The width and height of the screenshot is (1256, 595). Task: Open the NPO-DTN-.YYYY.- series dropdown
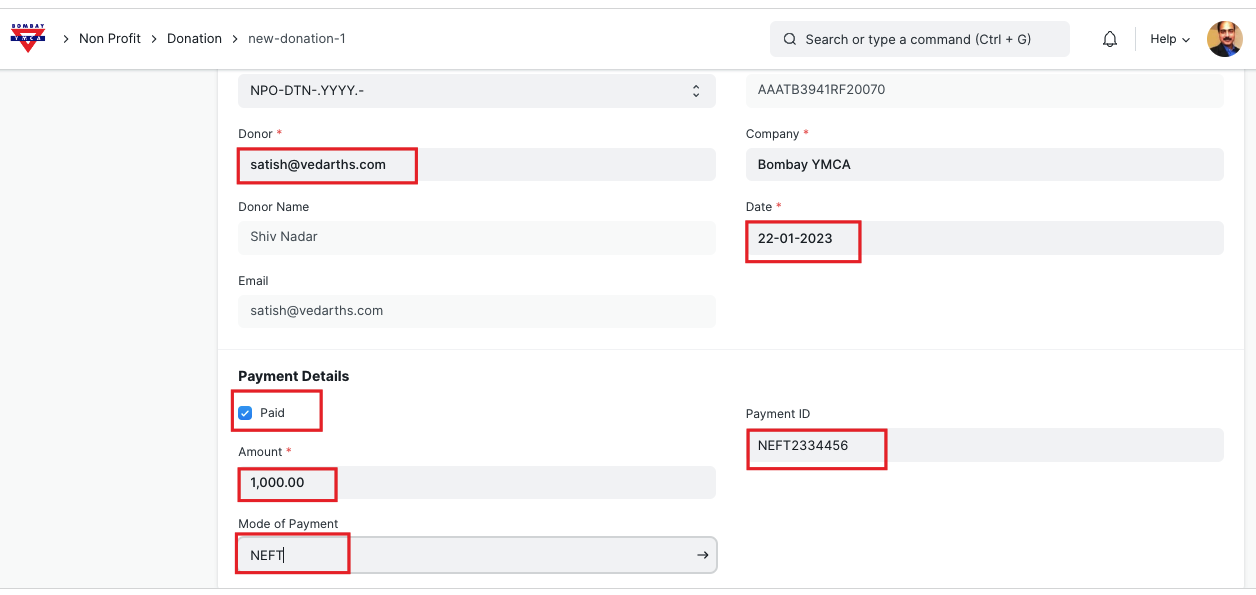click(476, 91)
